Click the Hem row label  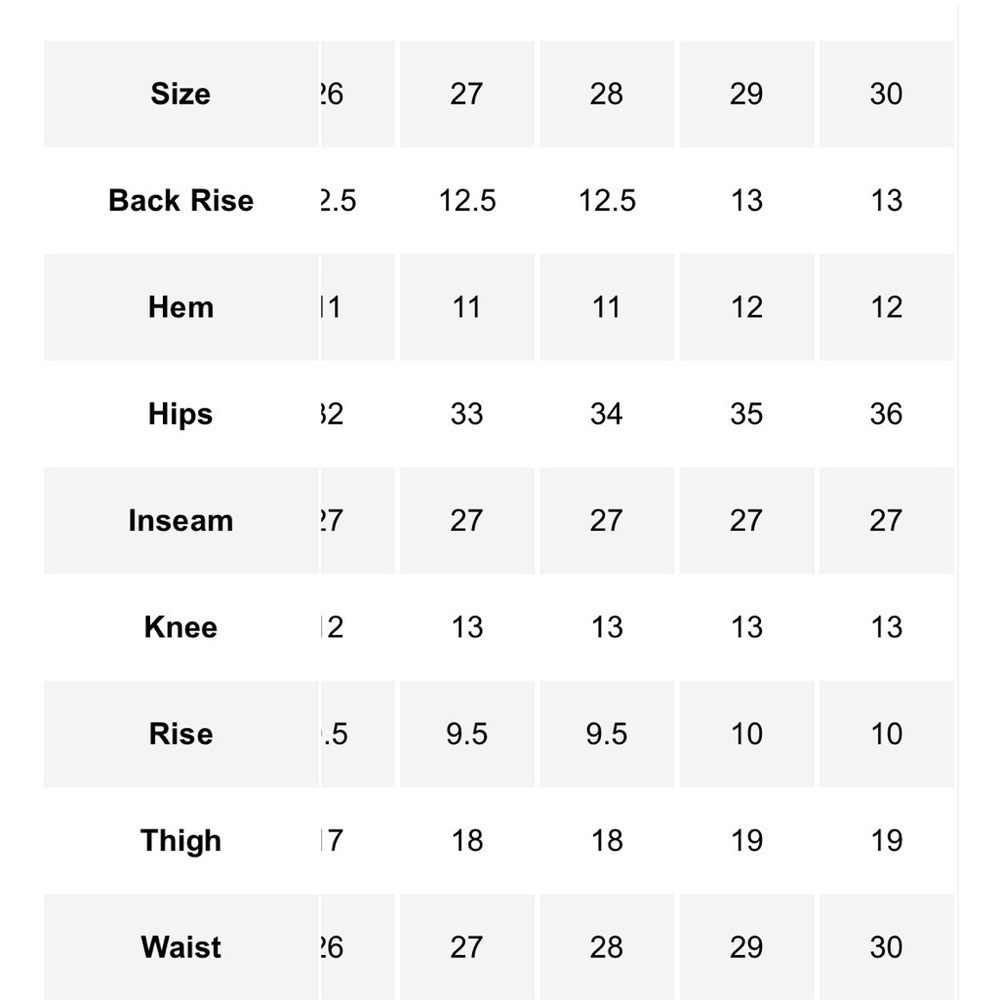point(181,307)
